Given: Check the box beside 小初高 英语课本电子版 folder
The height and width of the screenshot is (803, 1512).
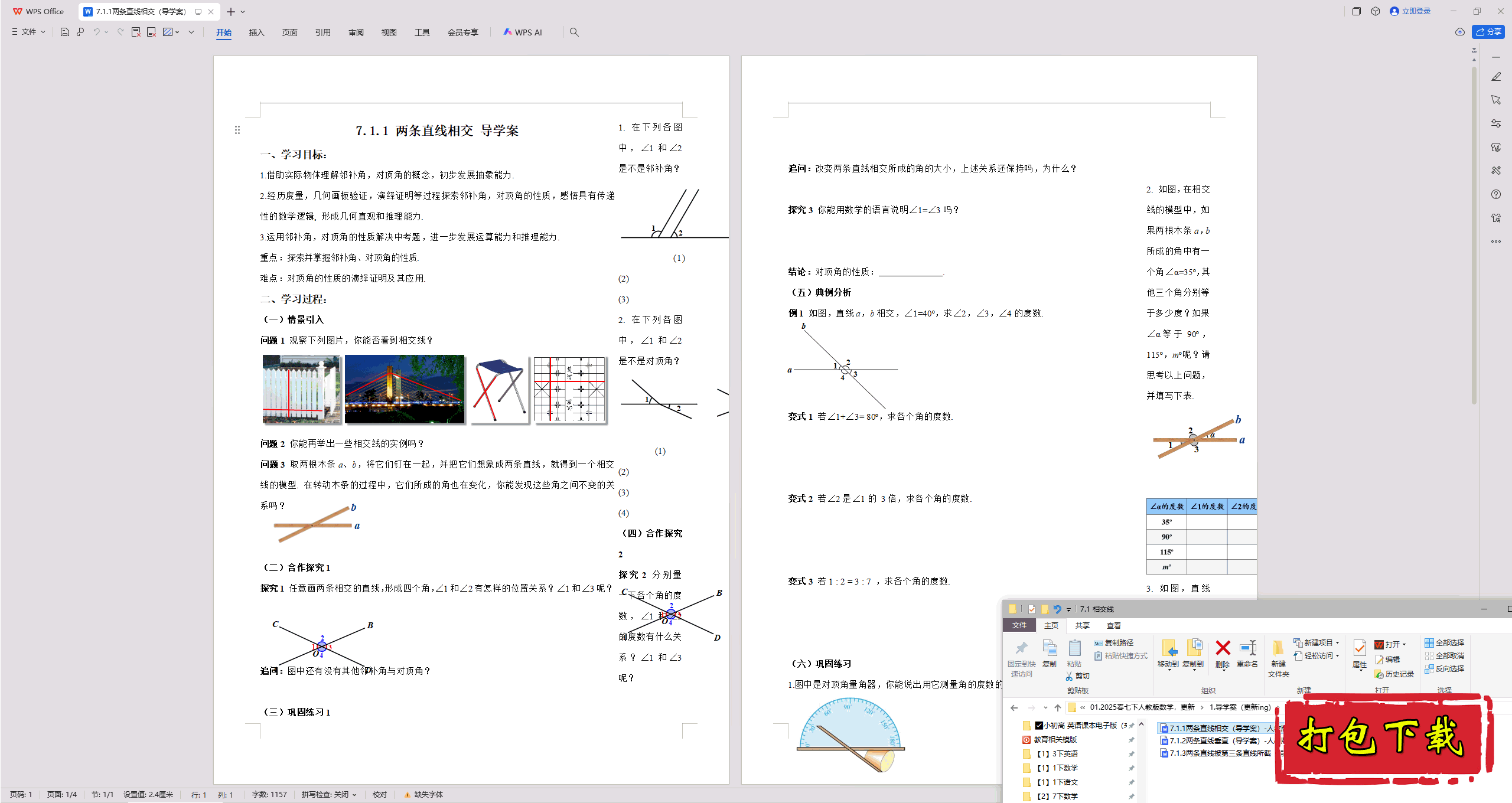Looking at the screenshot, I should coord(1039,726).
